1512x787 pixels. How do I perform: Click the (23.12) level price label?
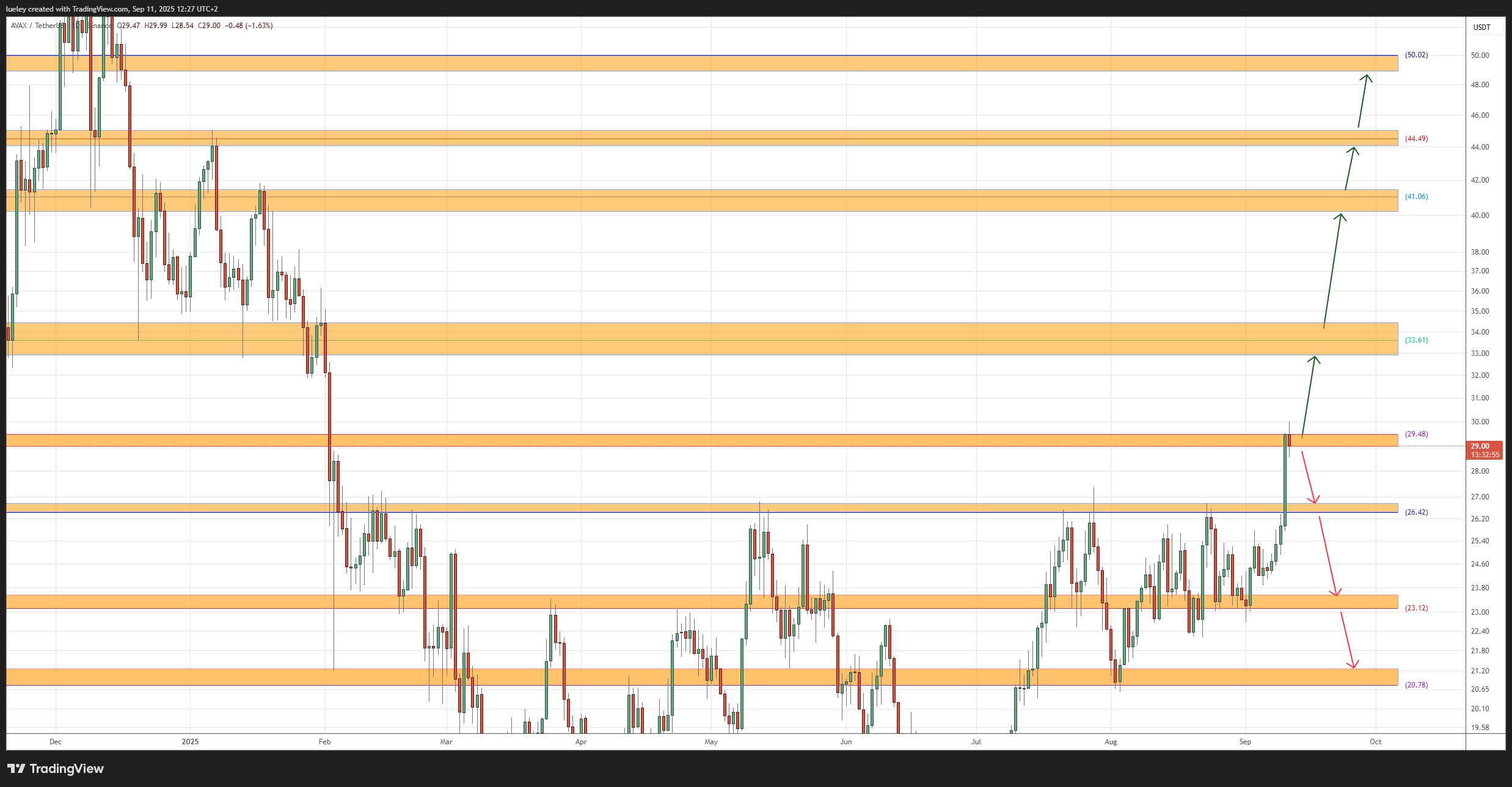1416,608
